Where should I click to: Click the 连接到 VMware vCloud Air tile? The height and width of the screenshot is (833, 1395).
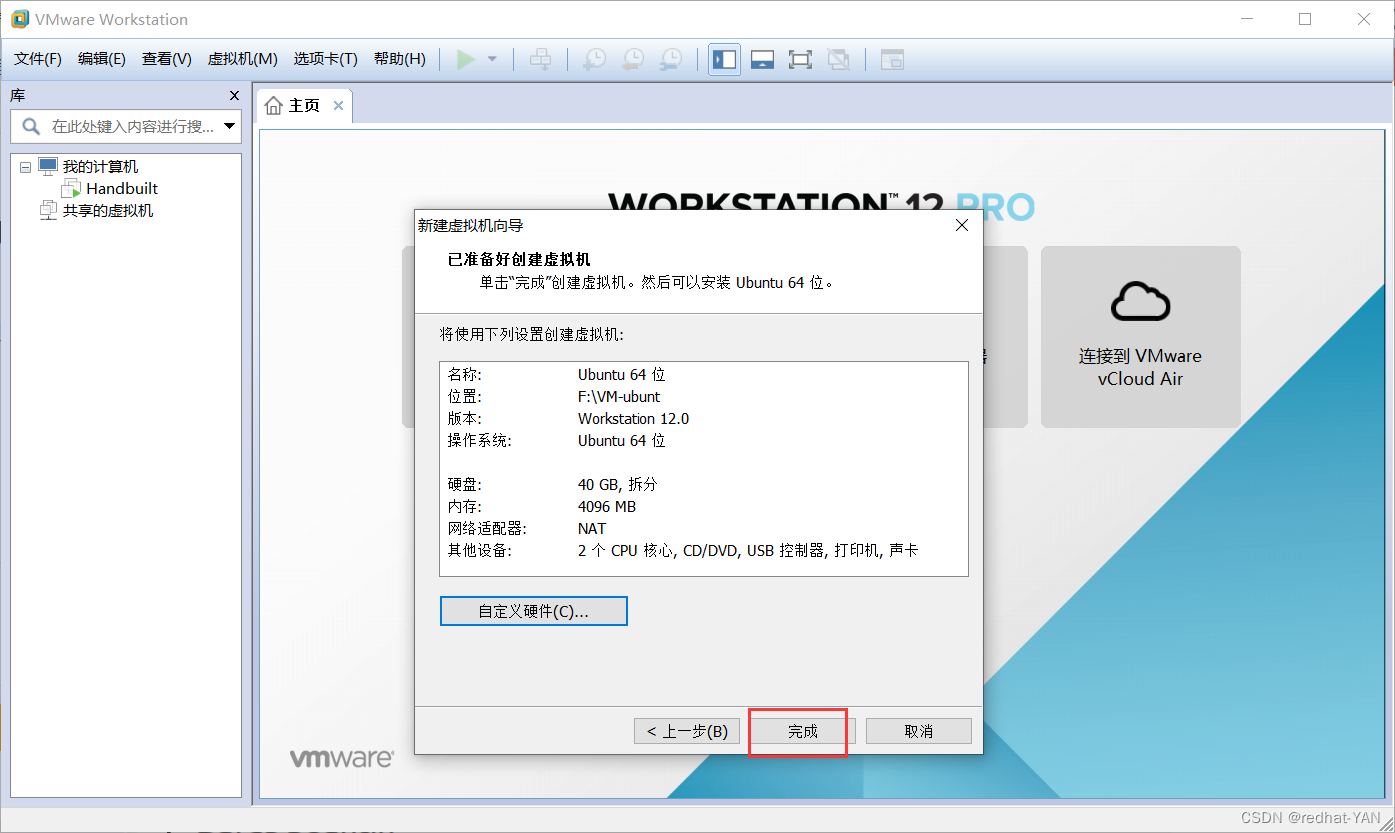tap(1141, 337)
